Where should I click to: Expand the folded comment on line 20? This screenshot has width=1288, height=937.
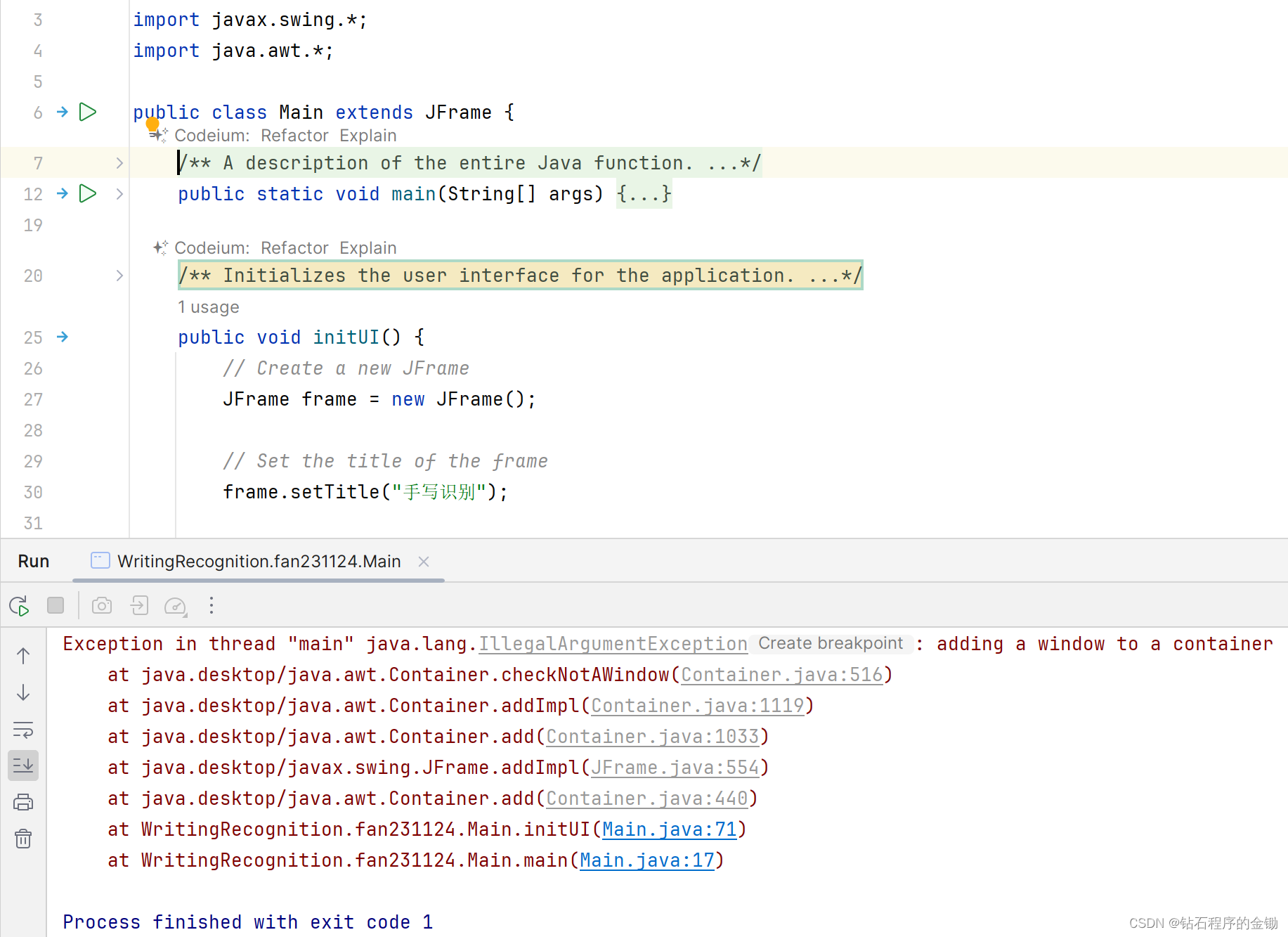[x=119, y=276]
